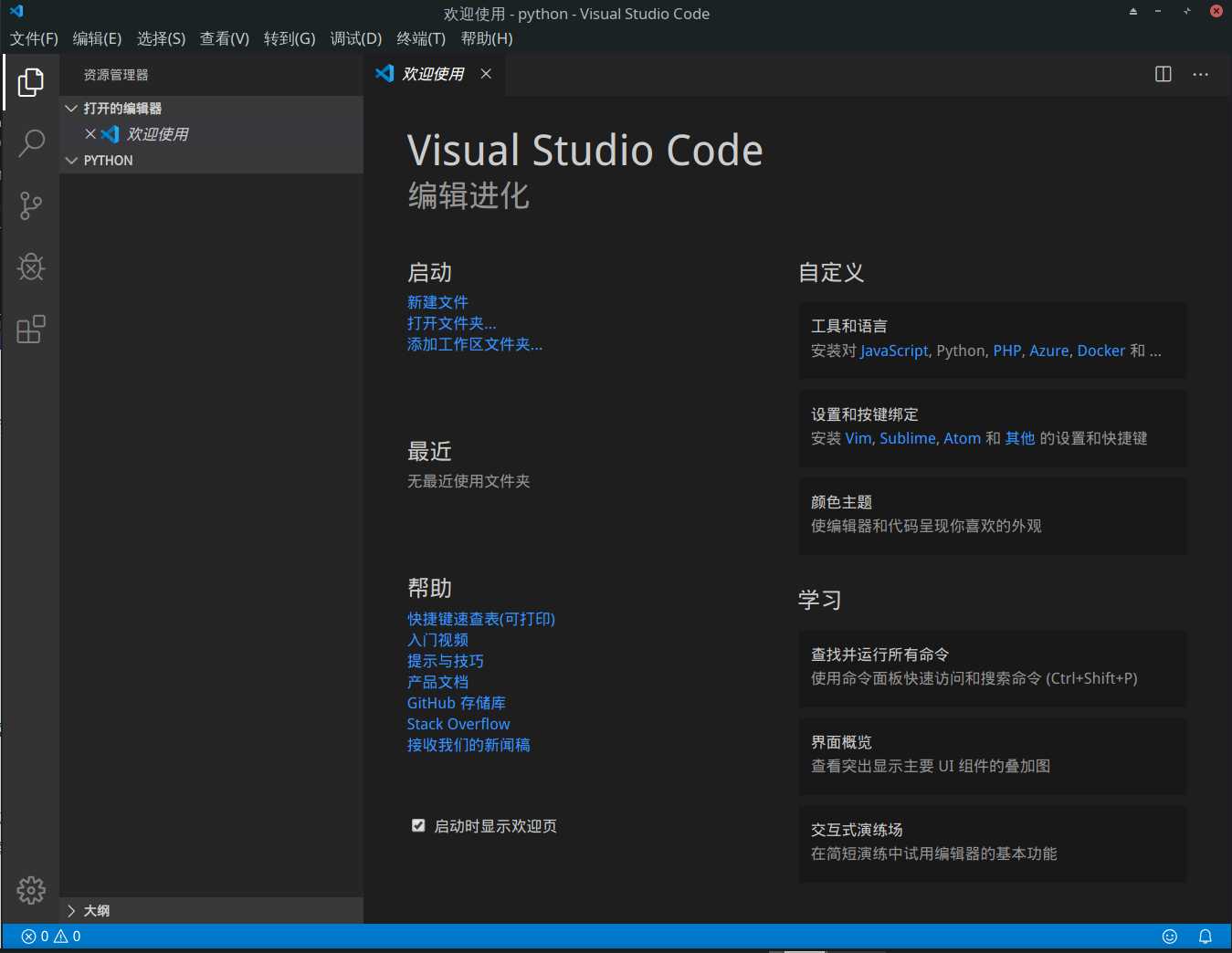Image resolution: width=1232 pixels, height=953 pixels.
Task: Click the 其他 keybindings link
Action: click(1020, 438)
